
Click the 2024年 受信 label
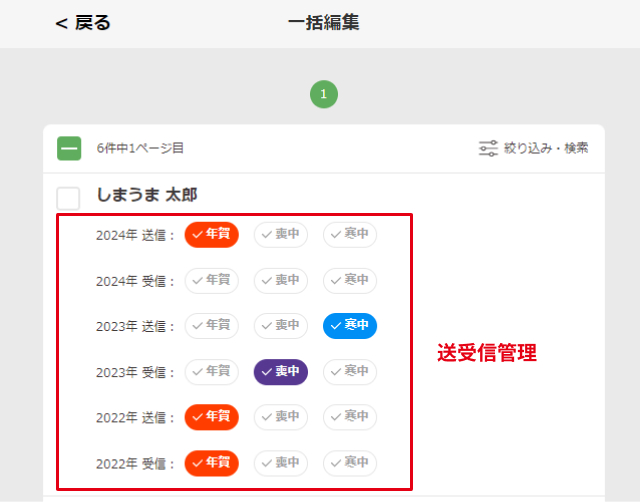(x=135, y=282)
